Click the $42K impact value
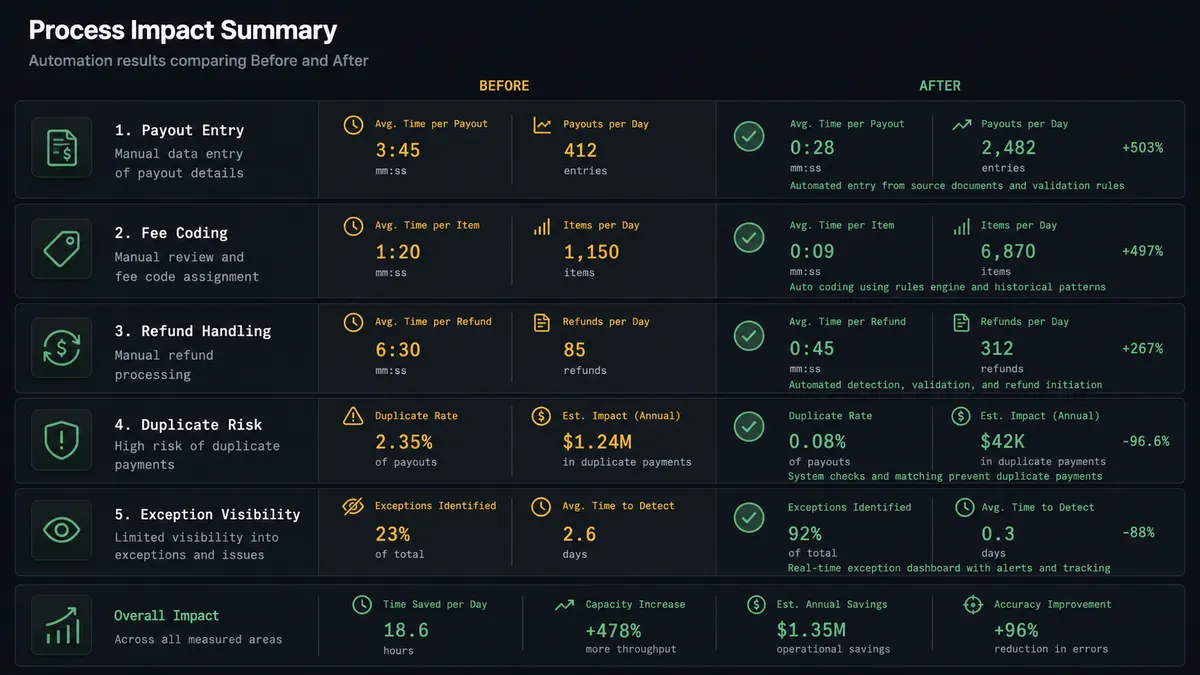Screen dimensions: 1200x675 (x=1003, y=441)
